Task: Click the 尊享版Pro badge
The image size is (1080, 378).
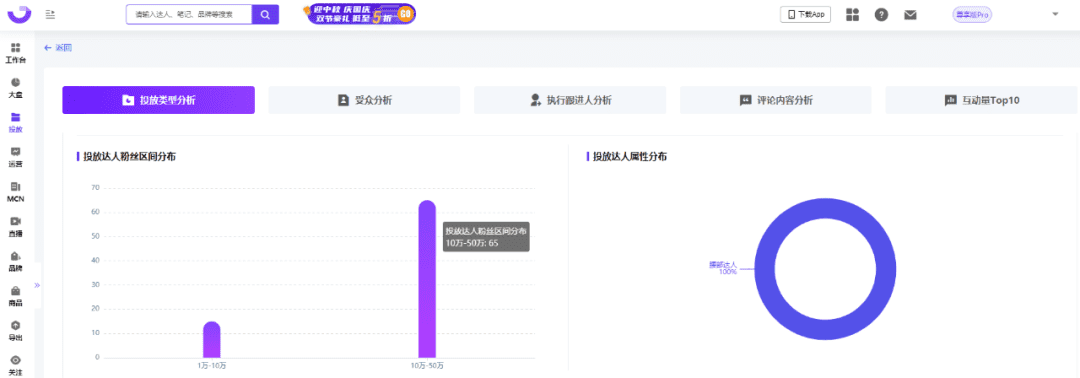Action: tap(972, 14)
